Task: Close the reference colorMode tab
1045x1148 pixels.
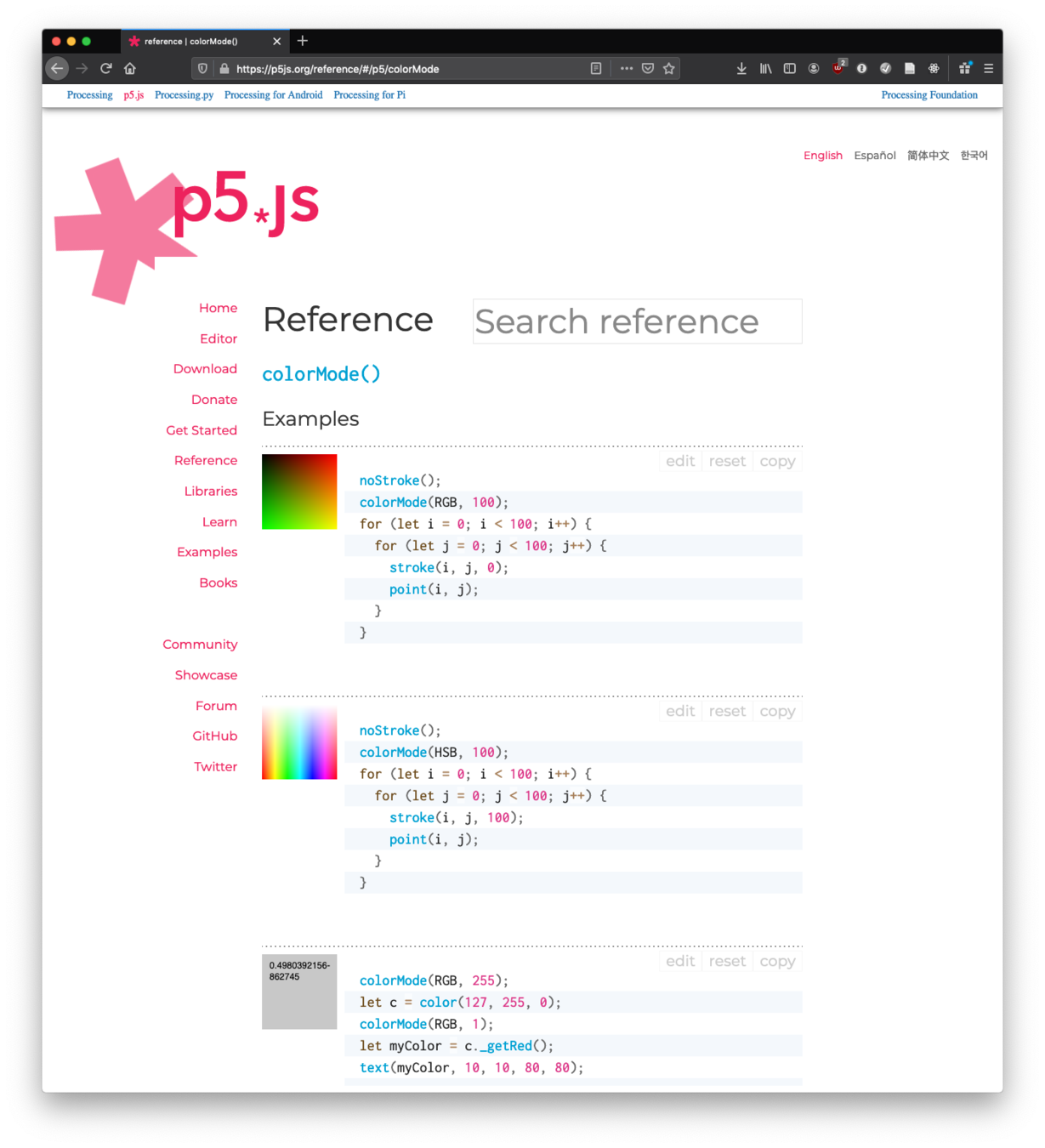Action: click(277, 41)
